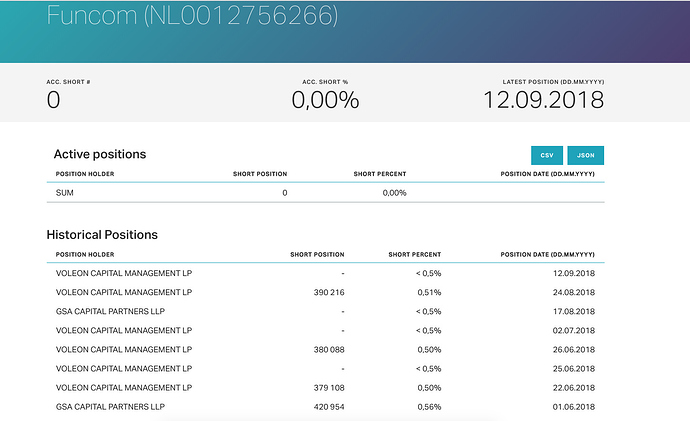Select GSA Capital Partners holder dated 17.08.2018
The width and height of the screenshot is (690, 421).
[x=110, y=311]
